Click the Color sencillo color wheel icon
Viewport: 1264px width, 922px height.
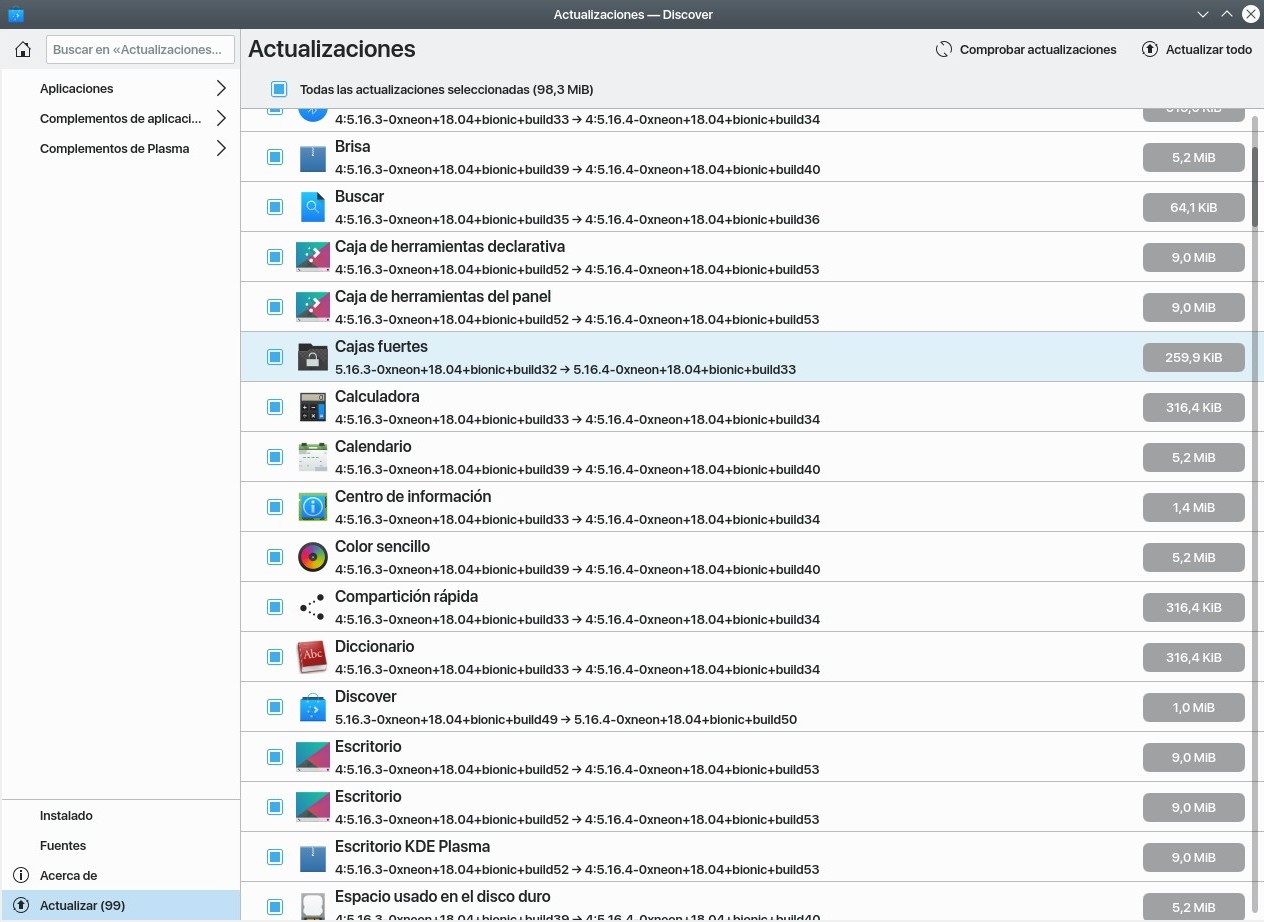point(313,557)
